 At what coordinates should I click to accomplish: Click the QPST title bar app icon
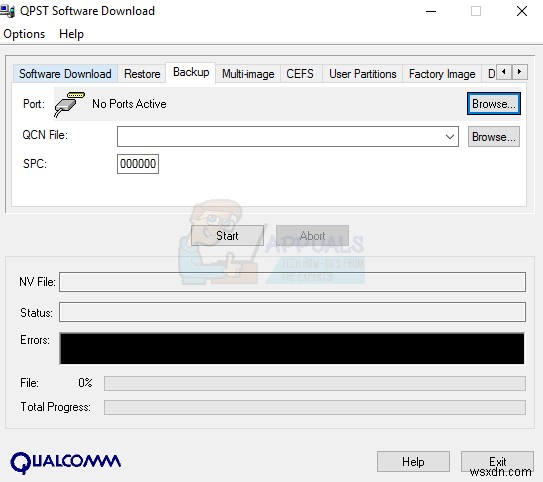pyautogui.click(x=7, y=11)
